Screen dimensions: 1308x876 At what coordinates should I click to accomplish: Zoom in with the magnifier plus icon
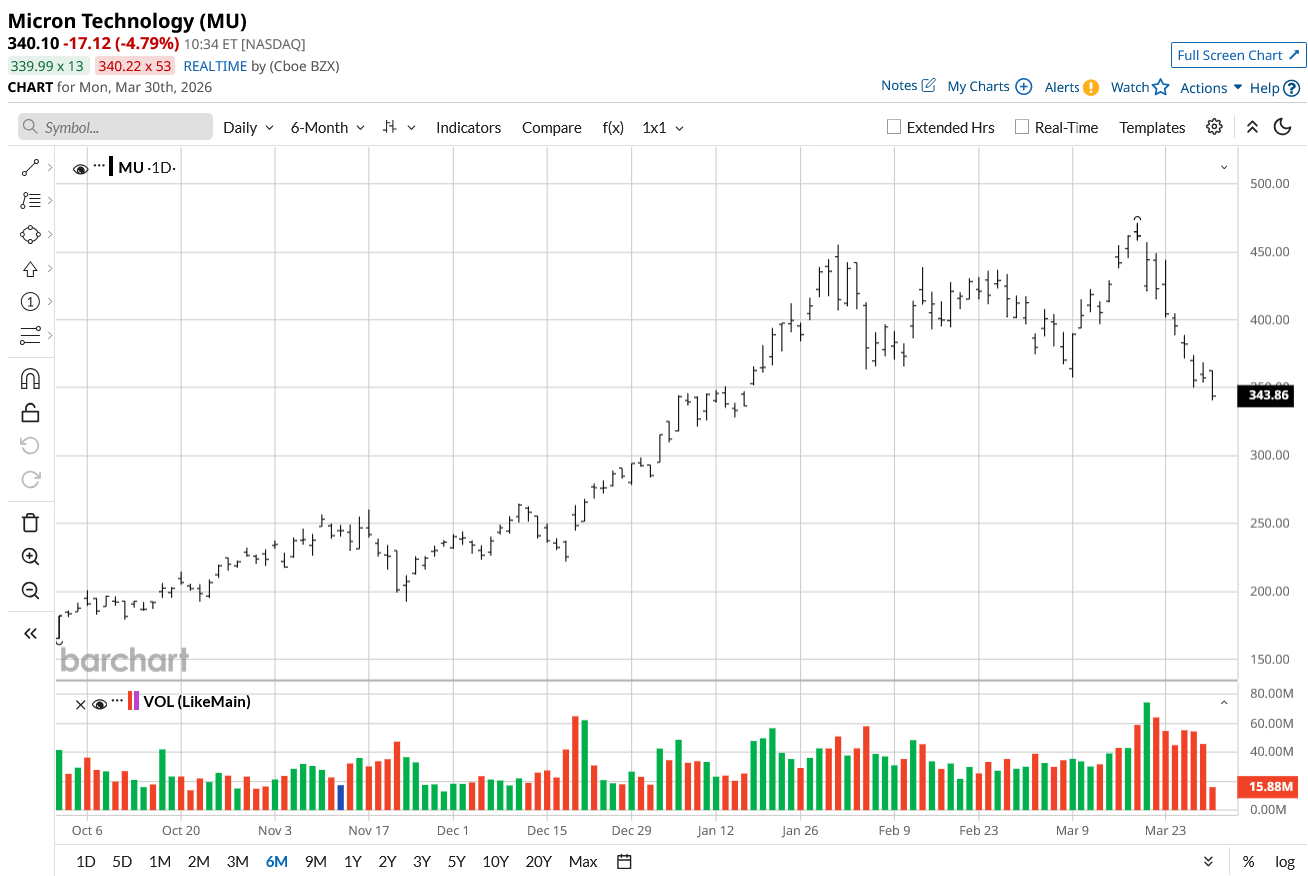pos(30,557)
